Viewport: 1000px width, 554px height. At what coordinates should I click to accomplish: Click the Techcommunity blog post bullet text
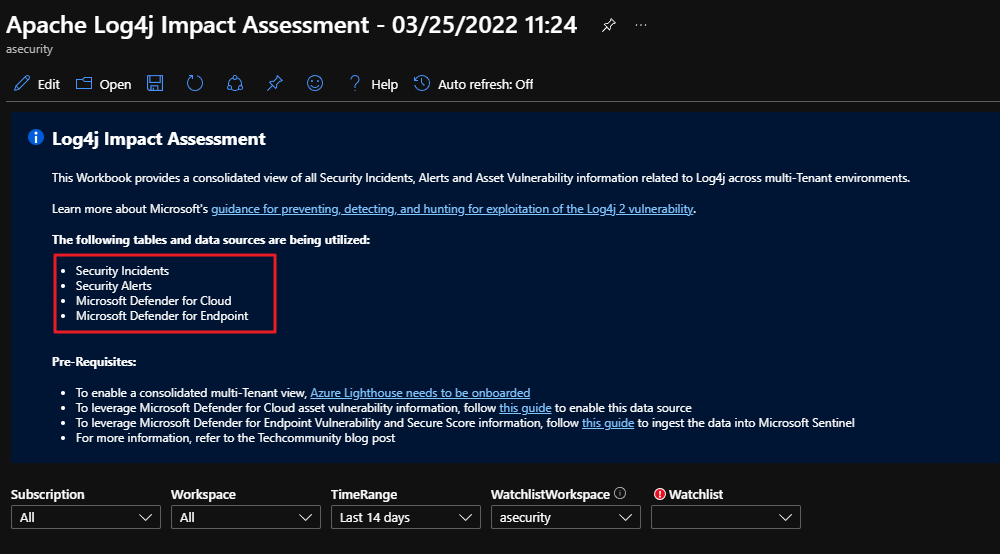(235, 438)
